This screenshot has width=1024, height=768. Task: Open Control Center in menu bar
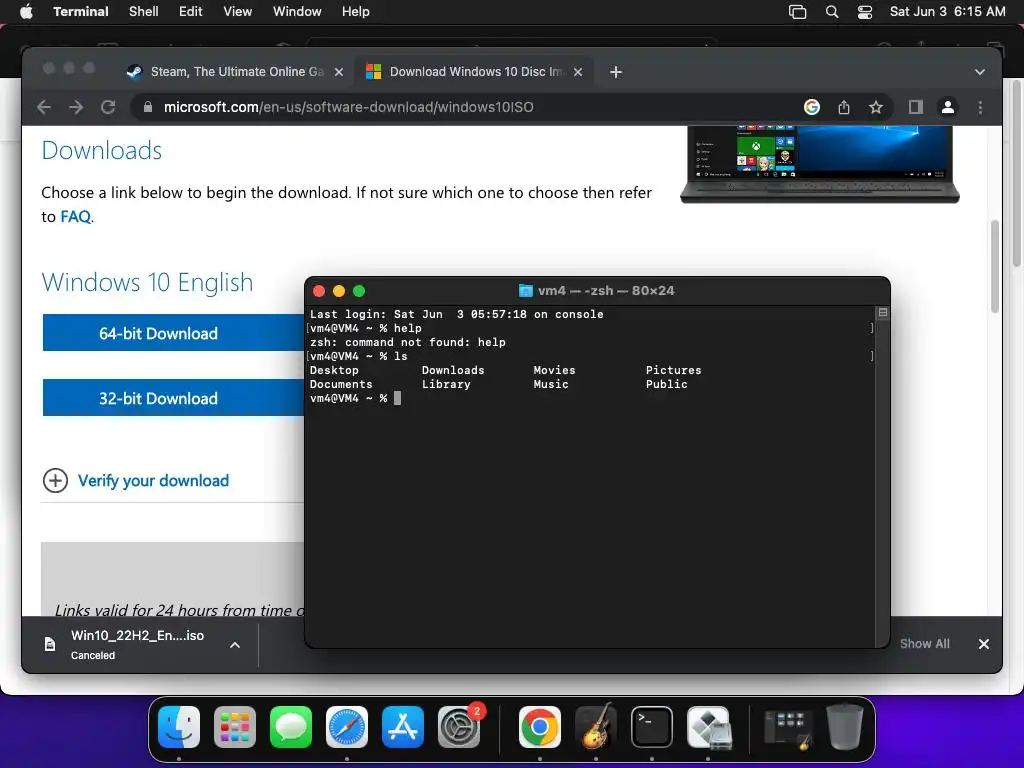tap(865, 12)
